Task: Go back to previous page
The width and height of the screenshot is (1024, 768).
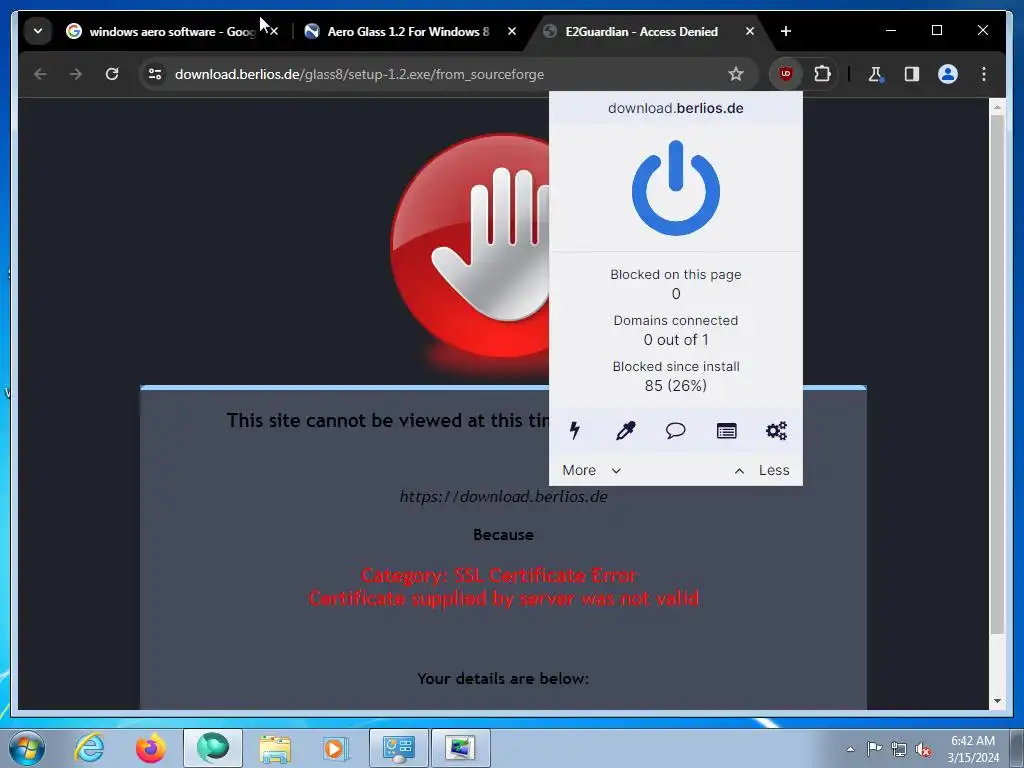Action: [40, 74]
